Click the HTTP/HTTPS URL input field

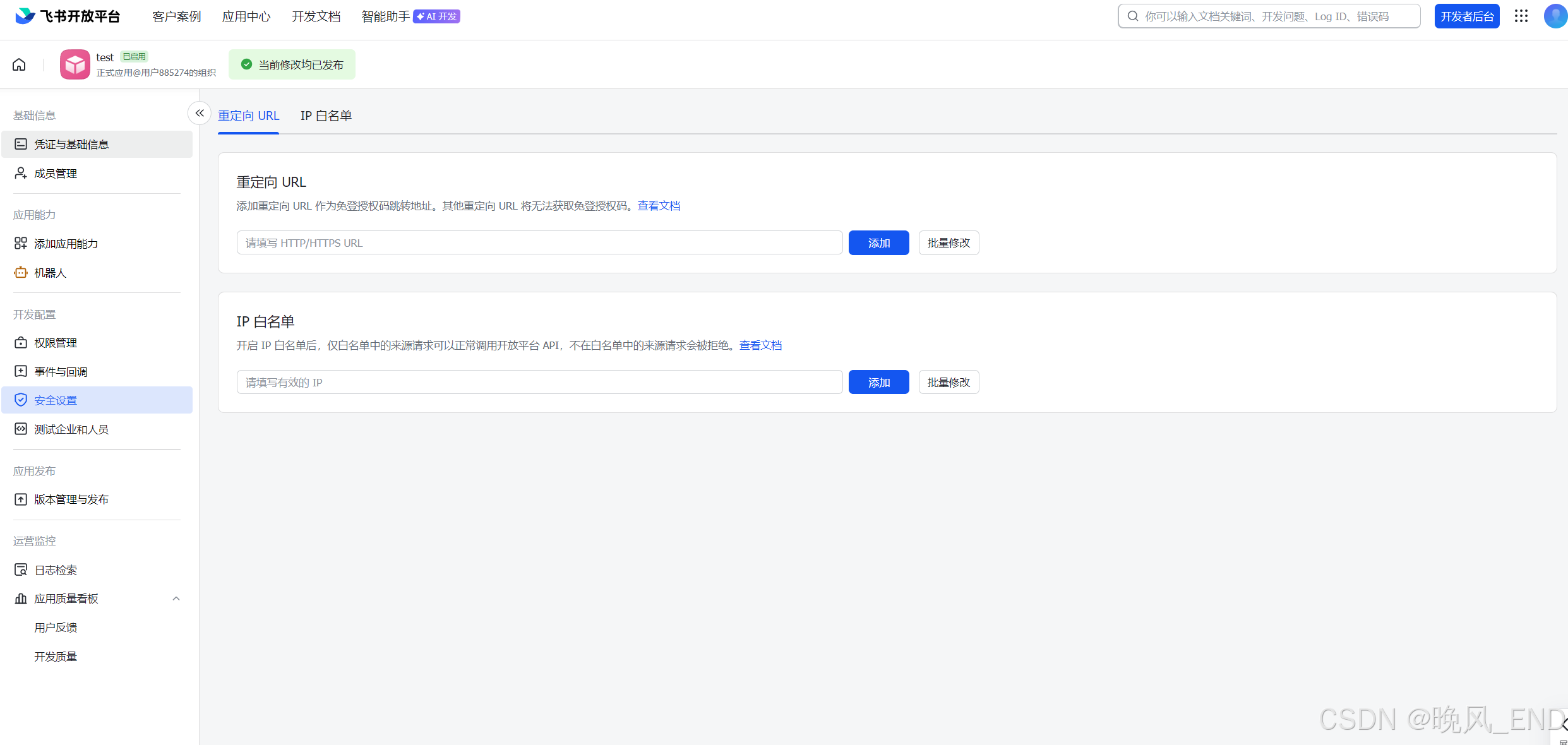pos(539,243)
